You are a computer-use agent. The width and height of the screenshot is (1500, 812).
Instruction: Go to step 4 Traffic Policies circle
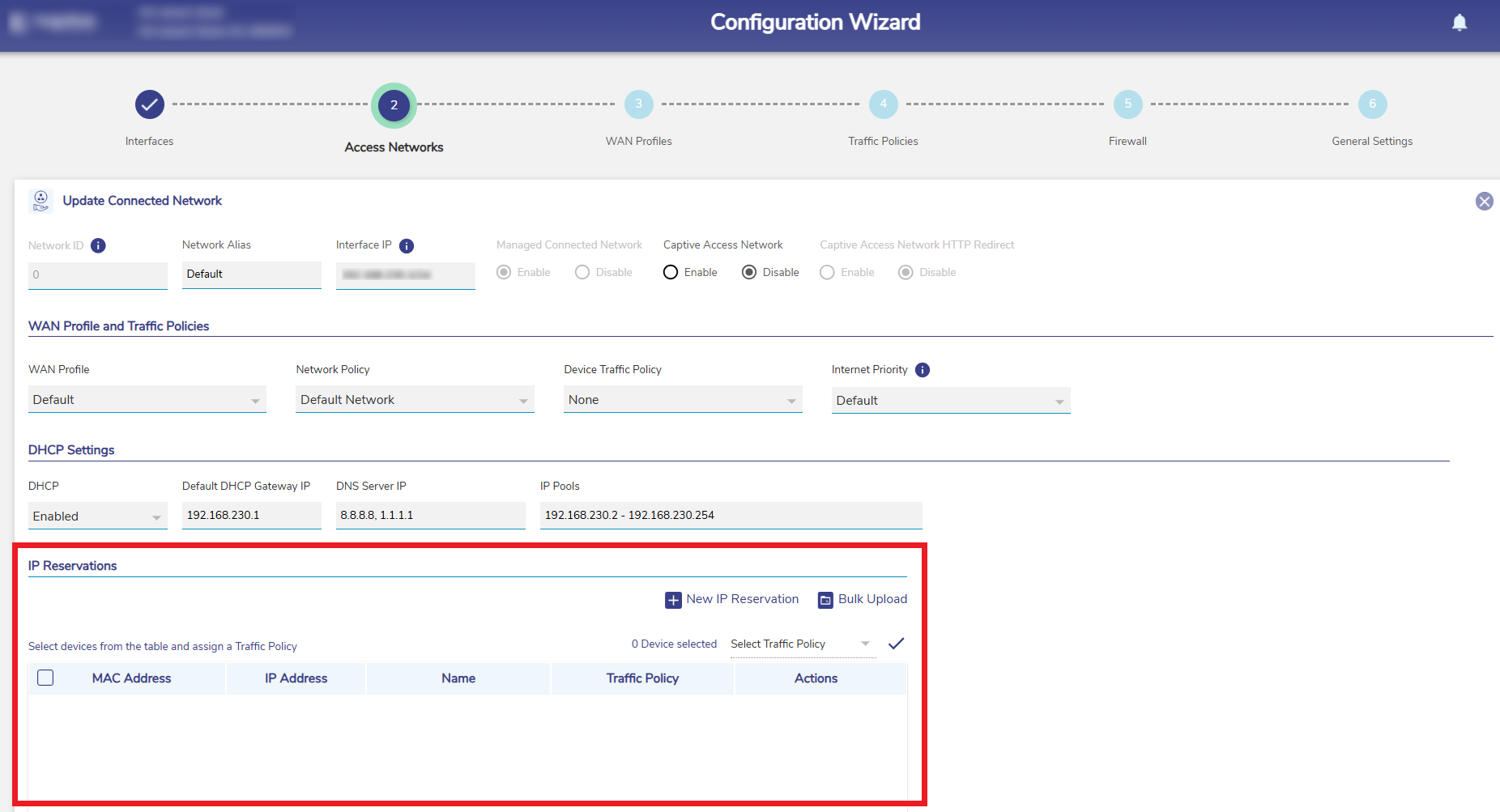884,104
